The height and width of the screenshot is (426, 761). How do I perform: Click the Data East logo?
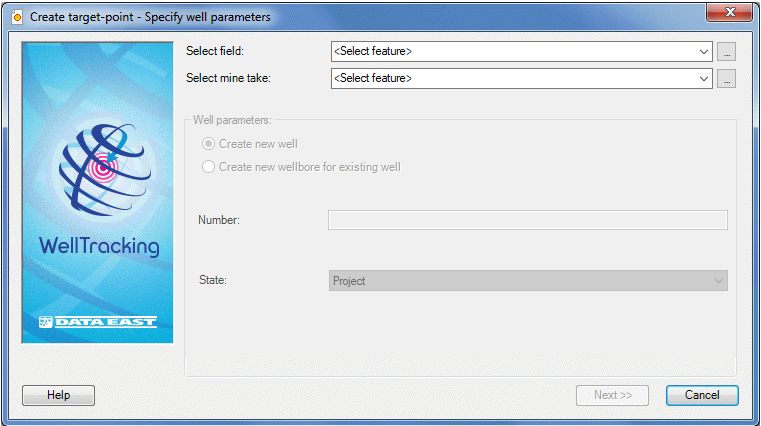(98, 322)
